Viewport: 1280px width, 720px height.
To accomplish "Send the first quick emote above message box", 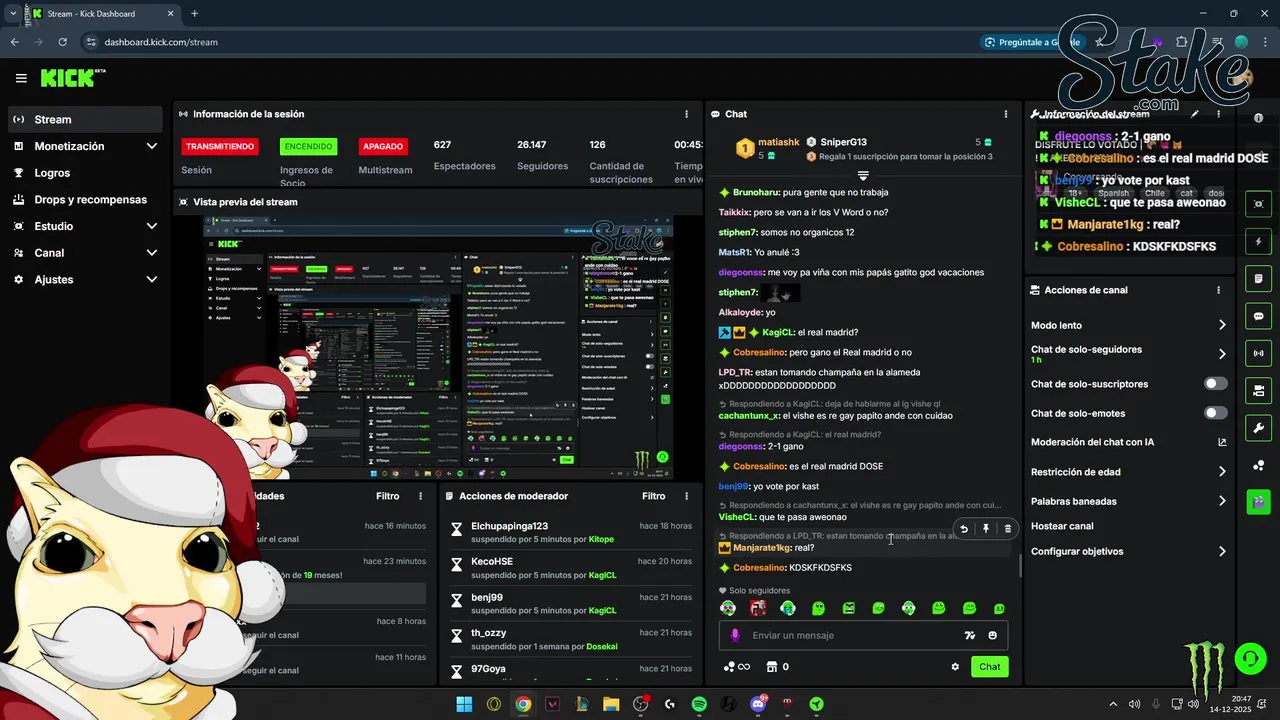I will (x=728, y=608).
